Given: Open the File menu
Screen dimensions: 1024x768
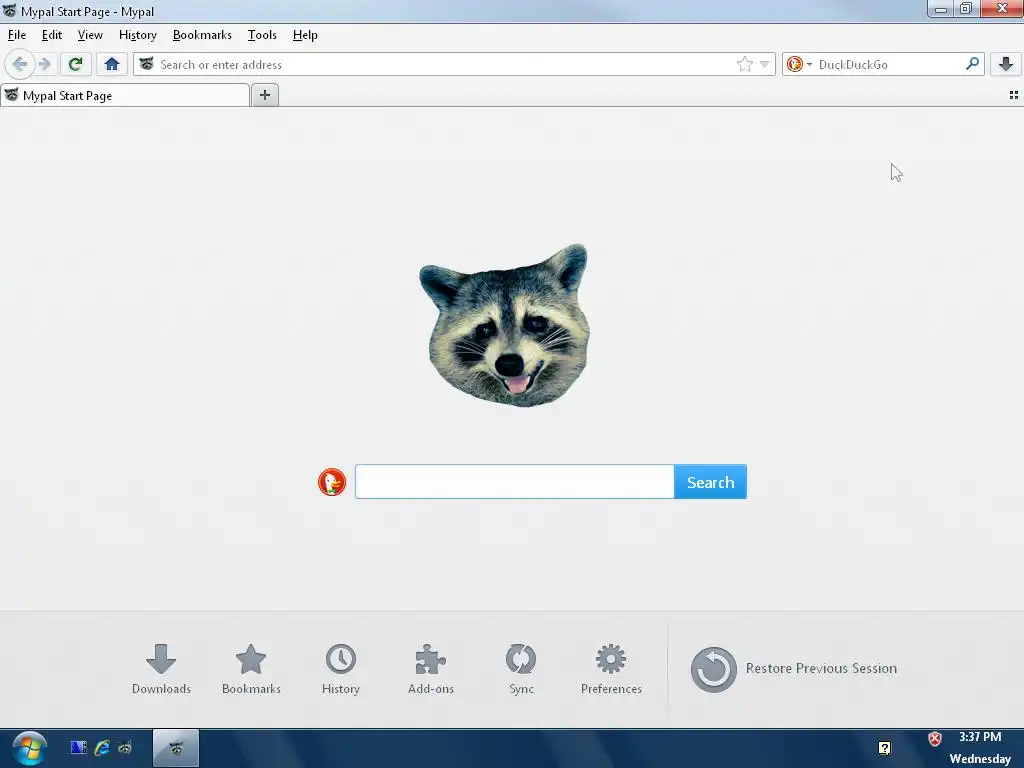Looking at the screenshot, I should point(17,35).
